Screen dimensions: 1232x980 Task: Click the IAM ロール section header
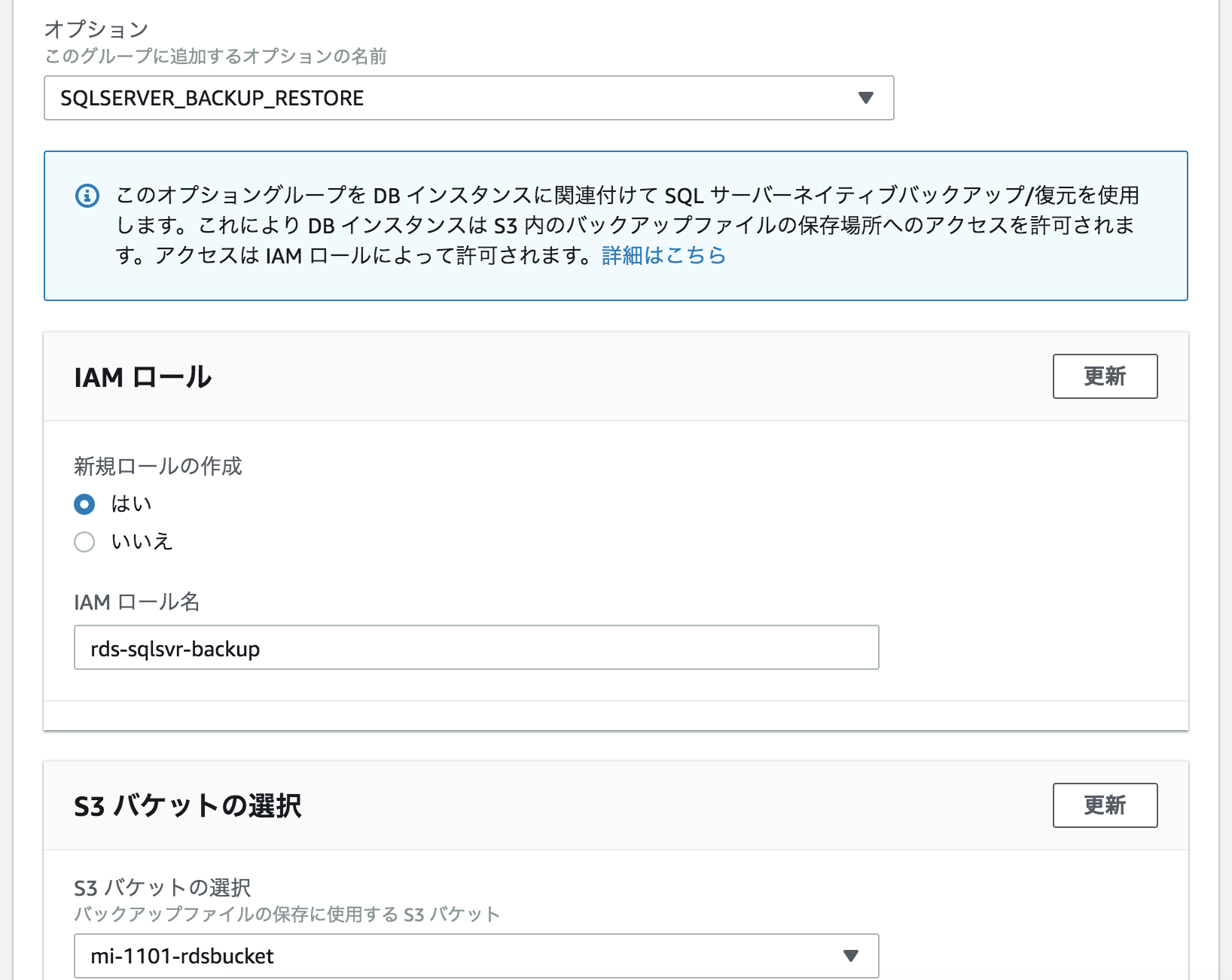[139, 376]
